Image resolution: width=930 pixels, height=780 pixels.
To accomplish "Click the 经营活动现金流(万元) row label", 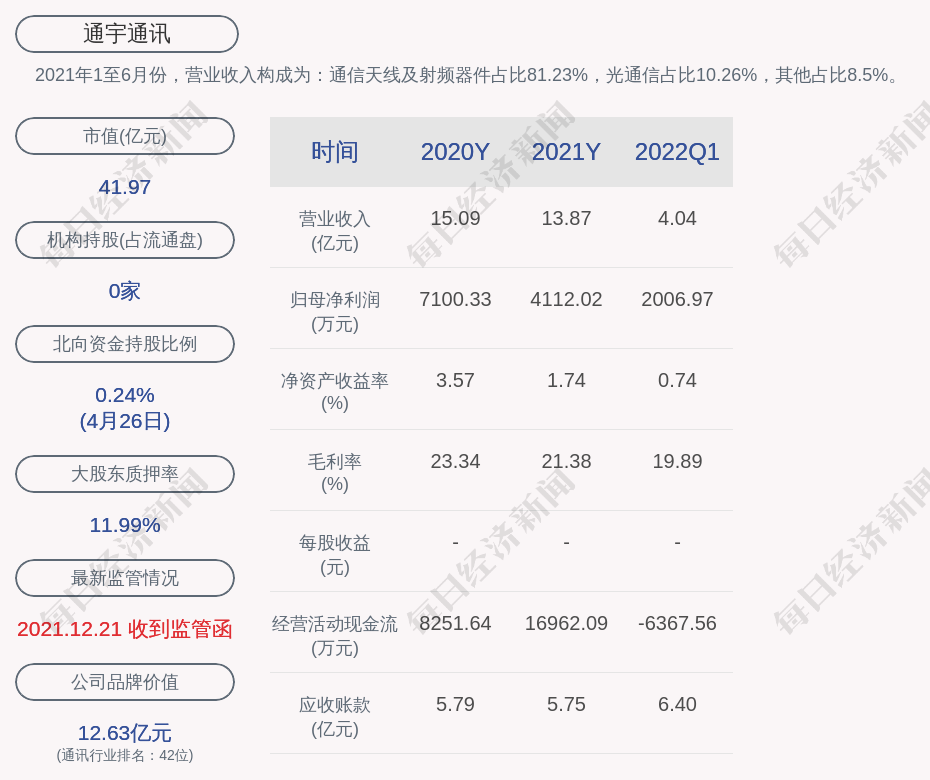I will 335,636.
